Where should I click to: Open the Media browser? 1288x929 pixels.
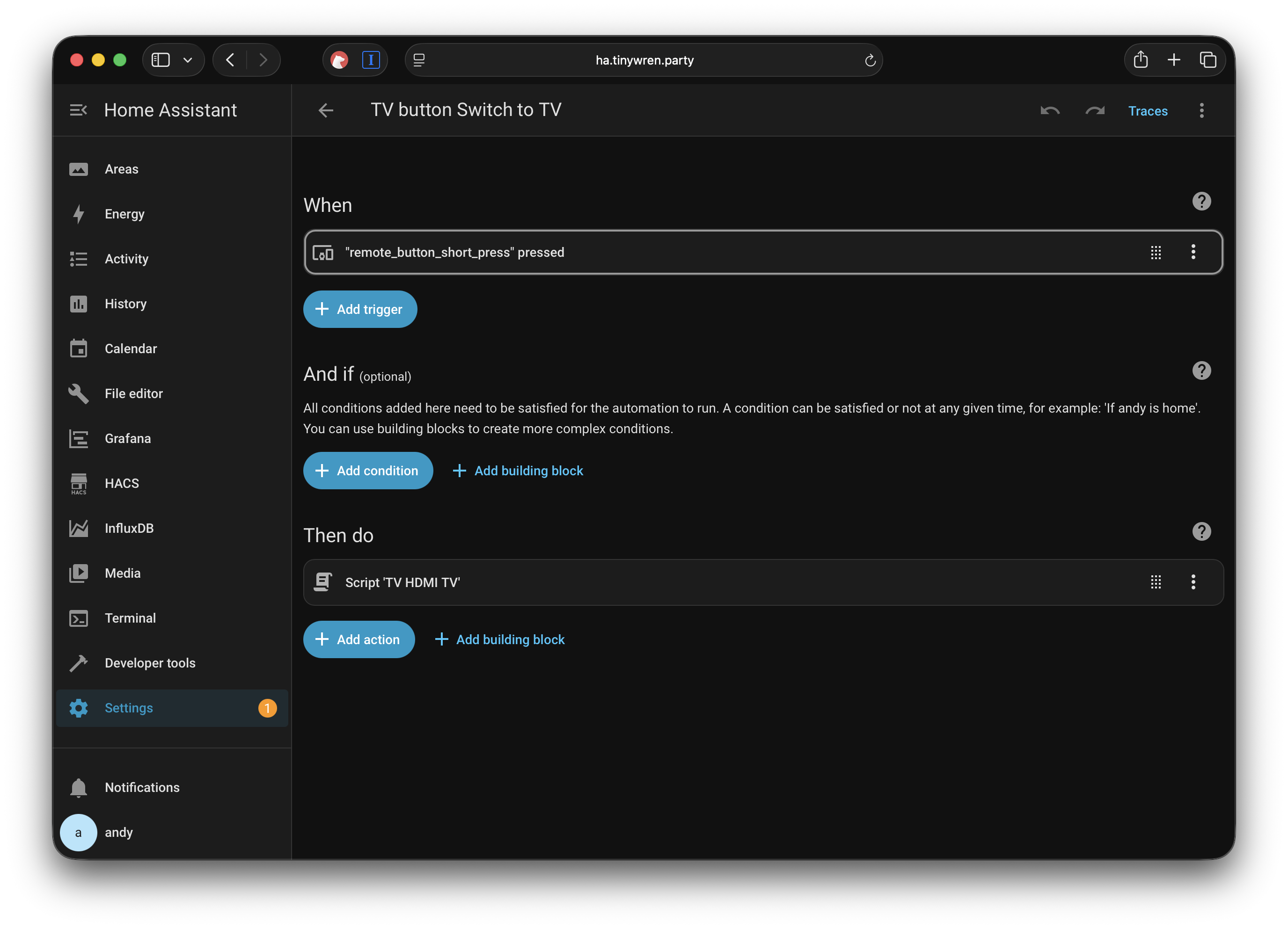point(122,573)
